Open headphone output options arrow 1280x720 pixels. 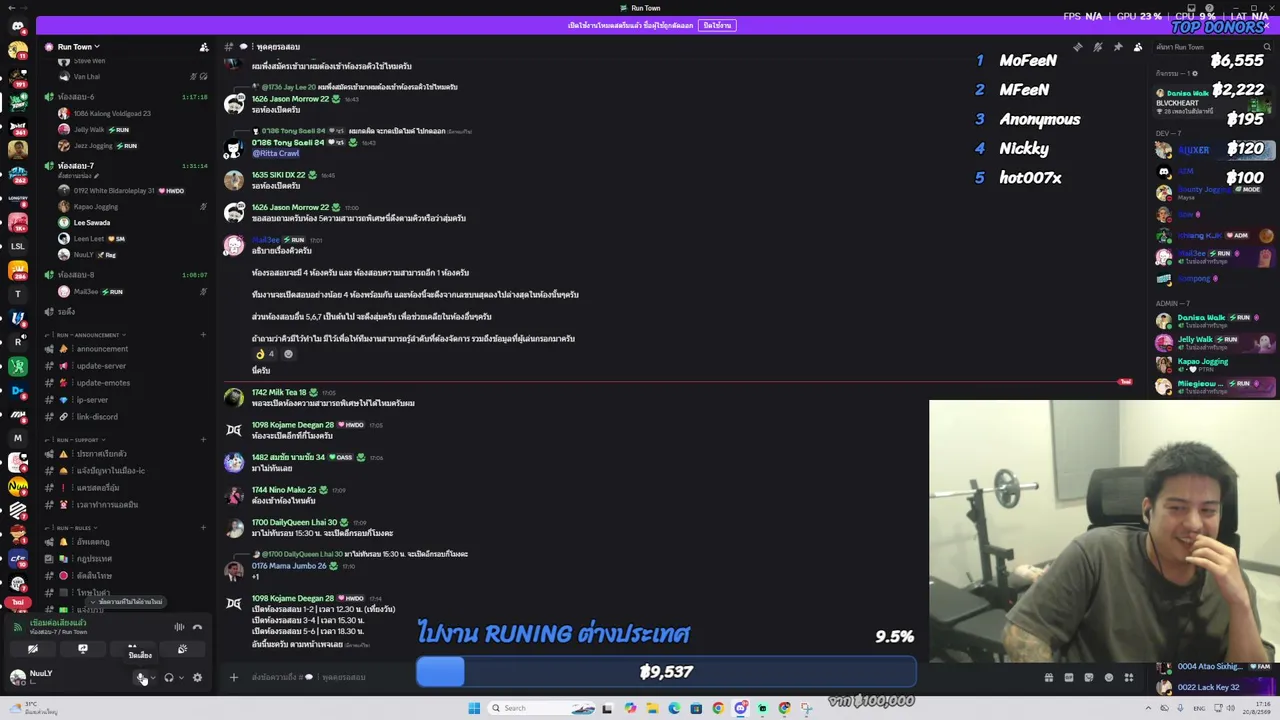pos(181,678)
